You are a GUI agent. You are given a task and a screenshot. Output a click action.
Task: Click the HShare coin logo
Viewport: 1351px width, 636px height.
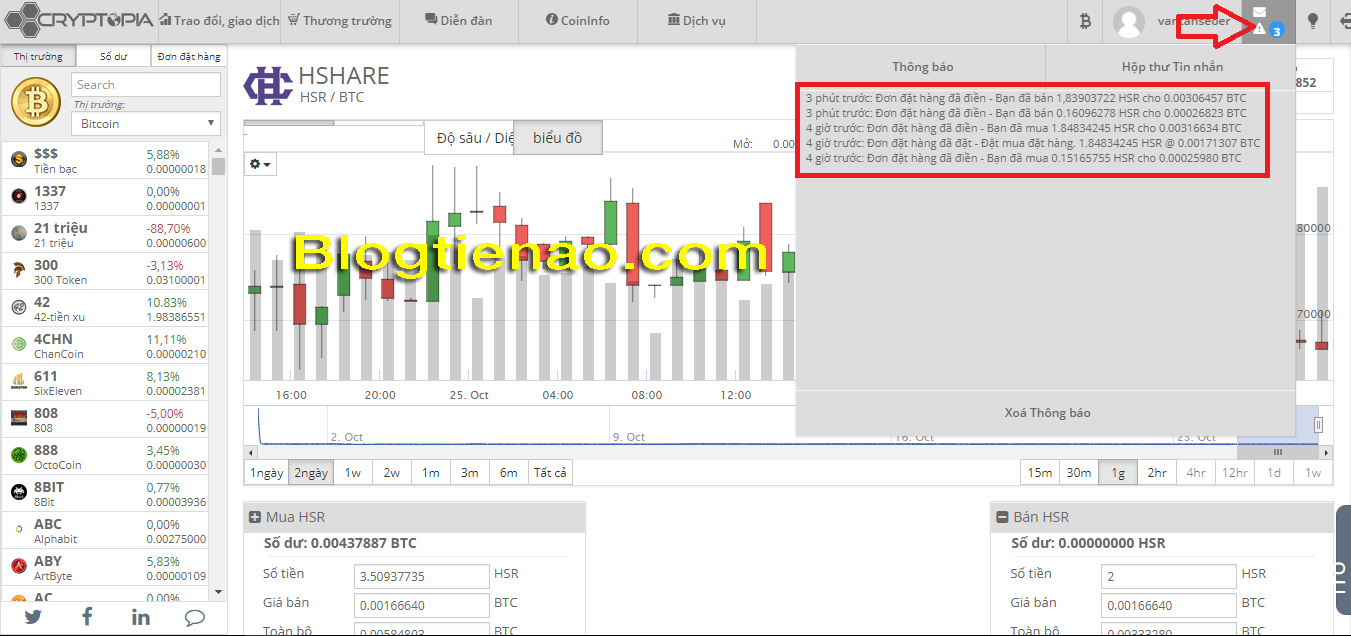pos(268,85)
